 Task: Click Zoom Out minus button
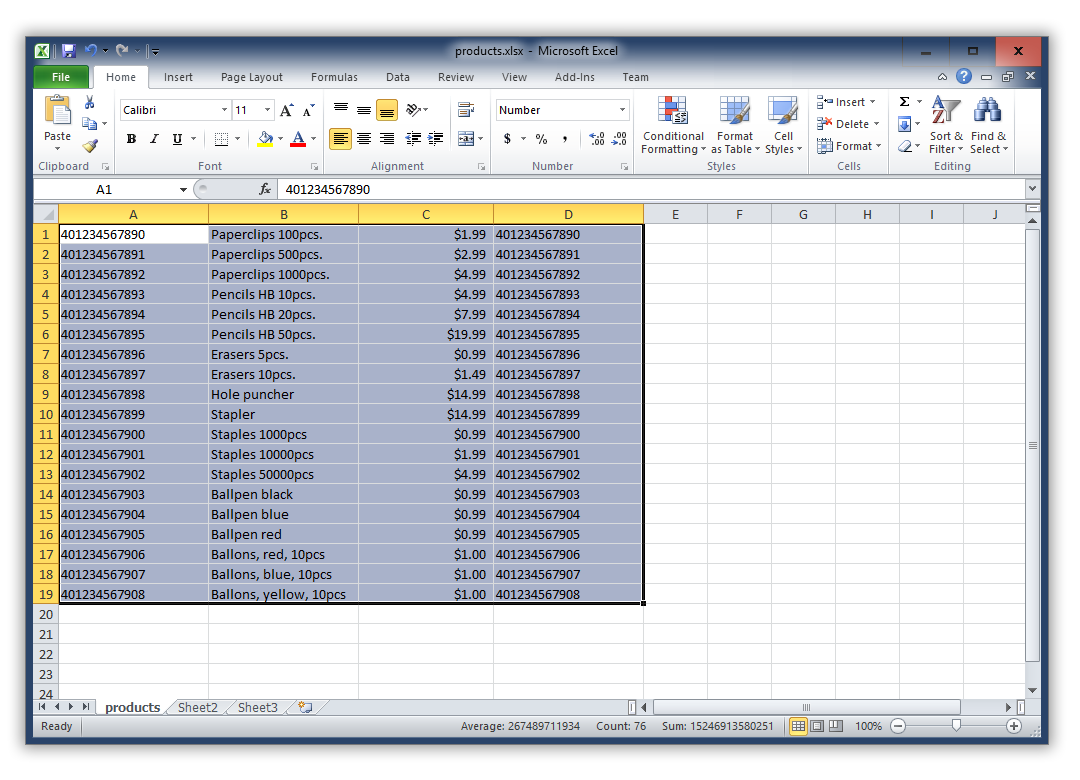(x=897, y=726)
